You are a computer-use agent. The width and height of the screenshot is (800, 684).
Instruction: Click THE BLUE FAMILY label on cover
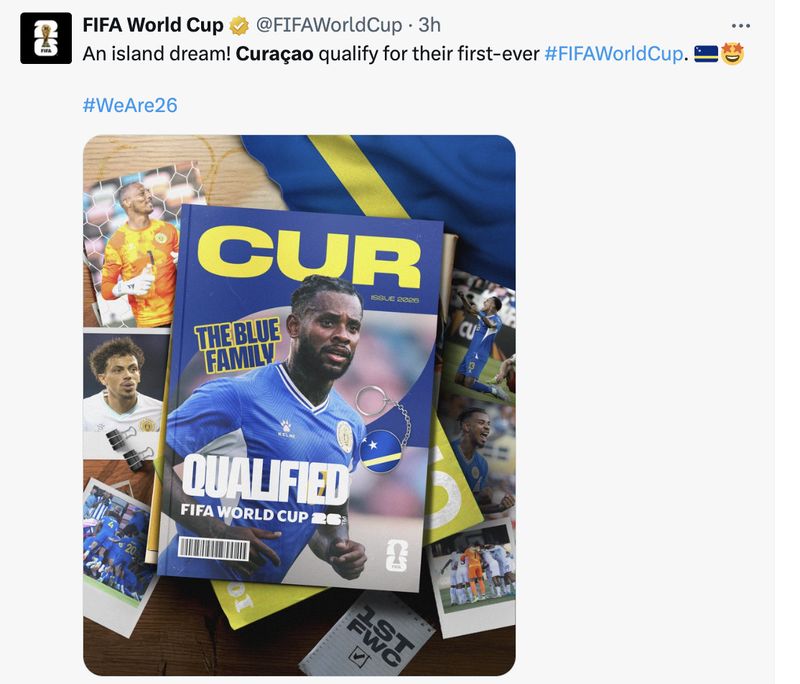(238, 345)
